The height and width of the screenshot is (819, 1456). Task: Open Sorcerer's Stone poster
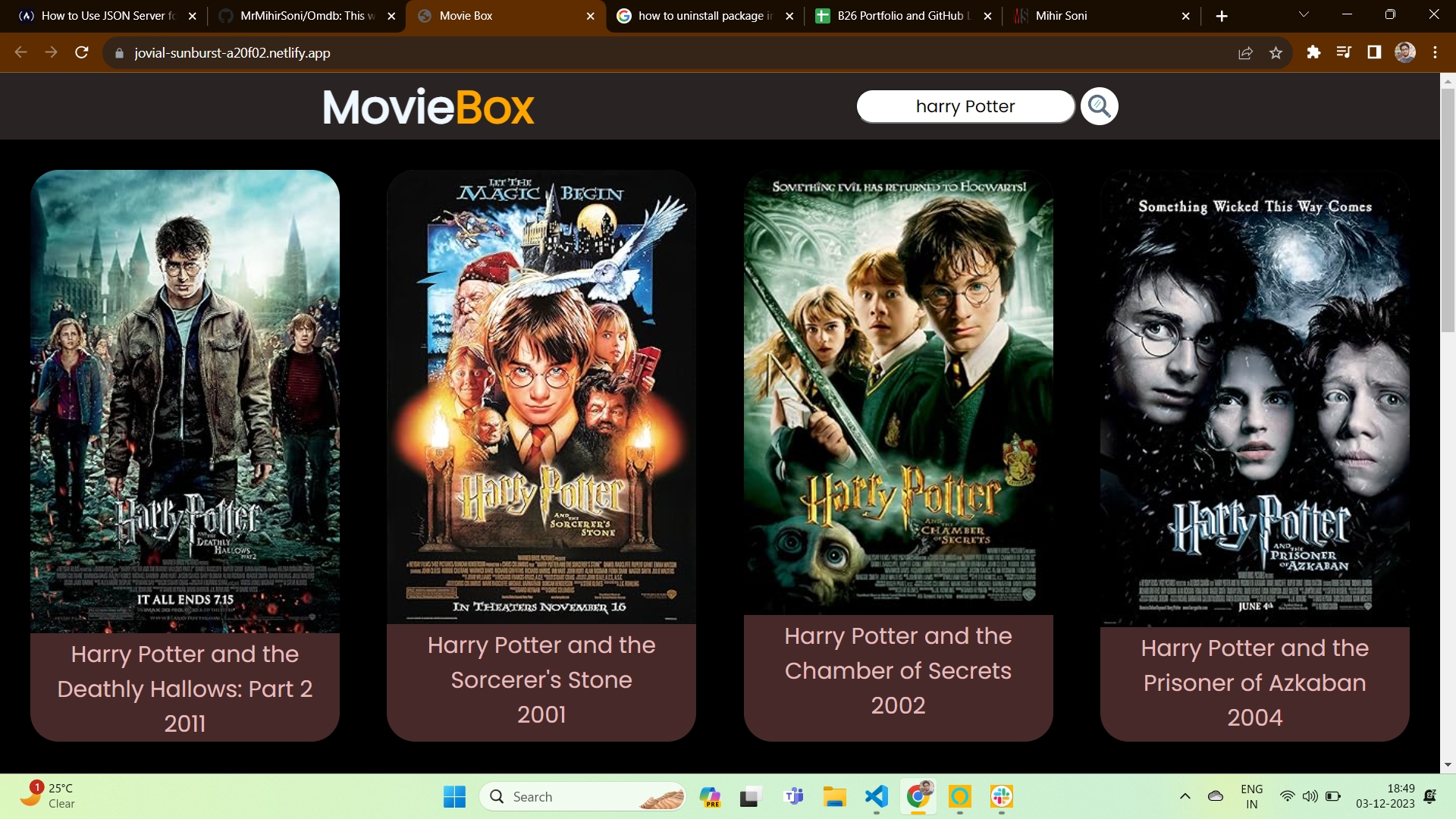tap(541, 397)
